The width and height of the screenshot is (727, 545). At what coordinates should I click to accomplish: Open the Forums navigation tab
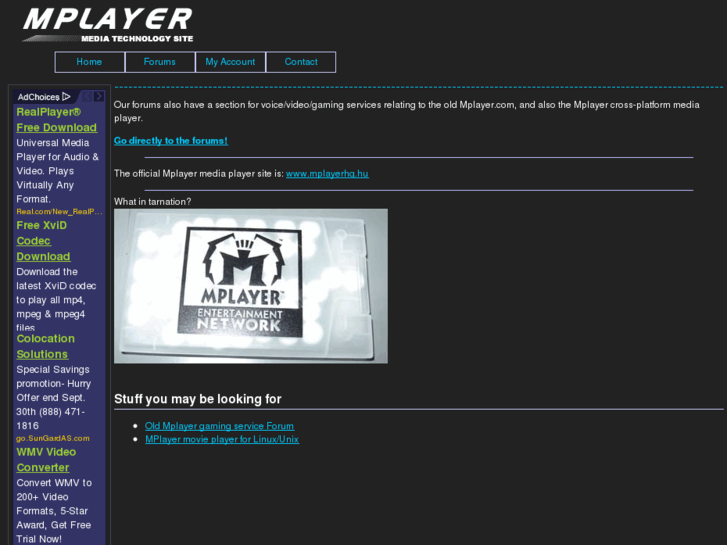pos(160,62)
